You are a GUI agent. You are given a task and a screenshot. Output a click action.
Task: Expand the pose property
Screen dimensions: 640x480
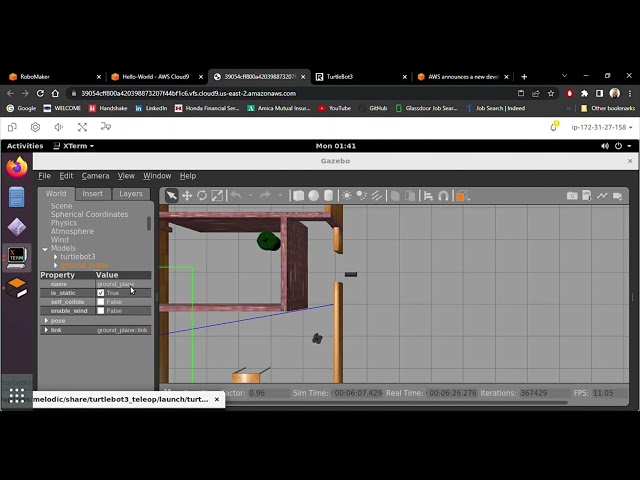46,321
